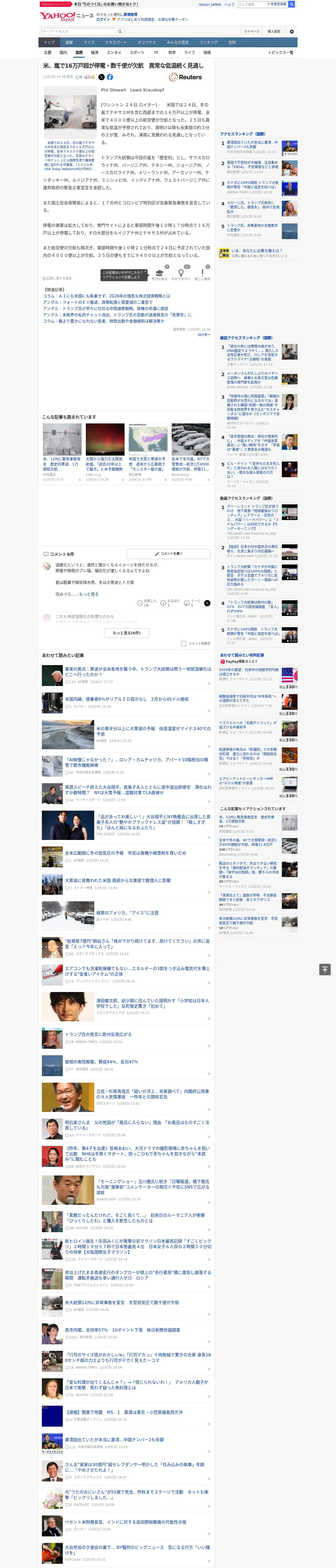
Task: Toggle the コメント非表示 checkbox
Action: [x=183, y=643]
